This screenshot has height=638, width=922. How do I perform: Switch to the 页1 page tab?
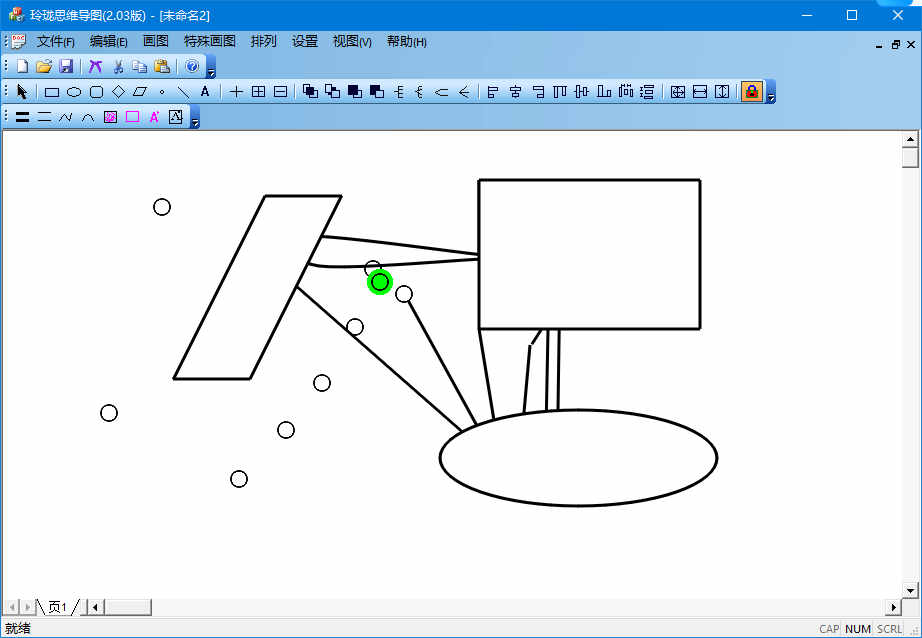tap(57, 607)
